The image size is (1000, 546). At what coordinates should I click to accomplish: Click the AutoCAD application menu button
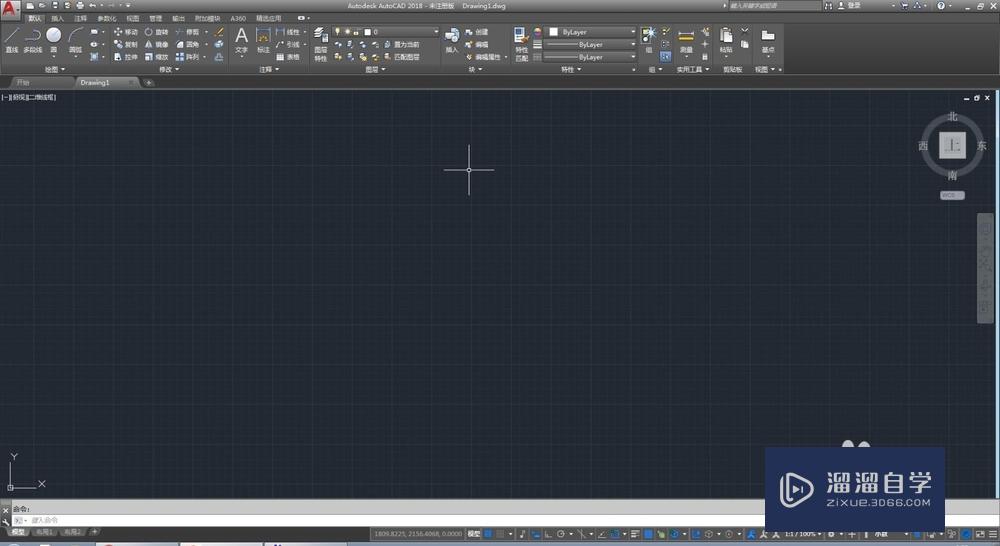click(10, 8)
